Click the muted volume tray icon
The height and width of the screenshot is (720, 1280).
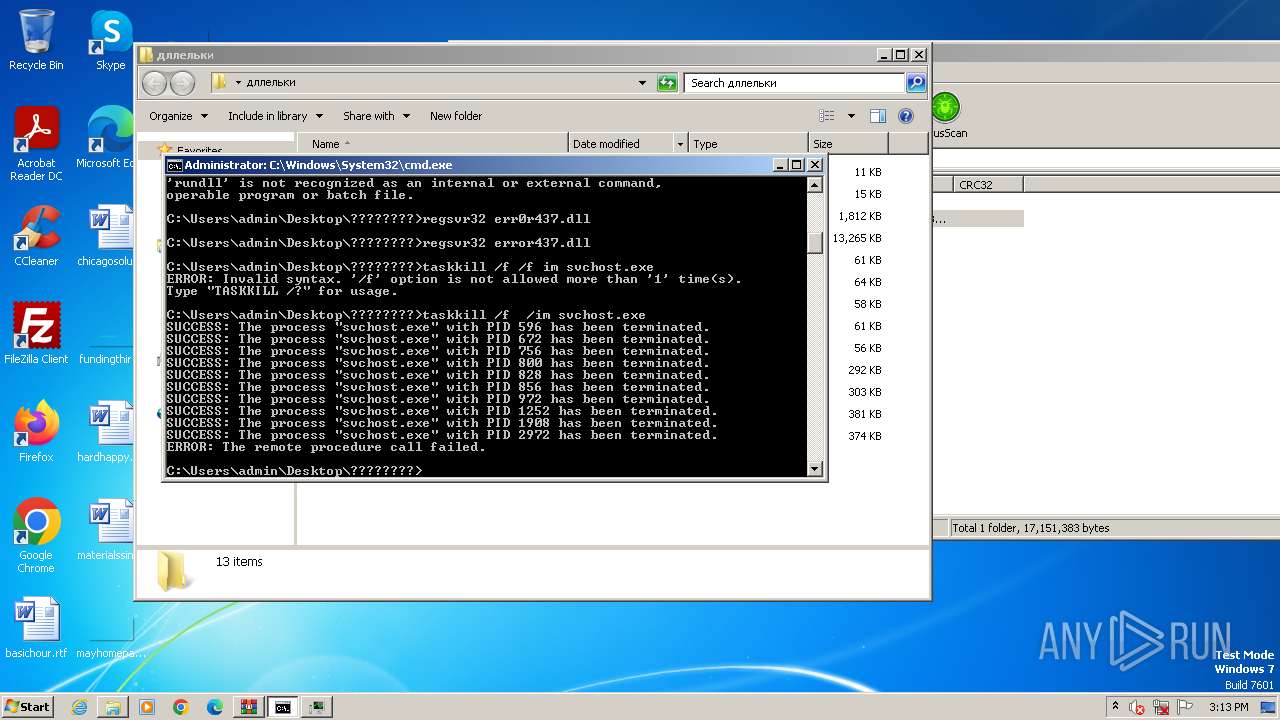[1137, 707]
